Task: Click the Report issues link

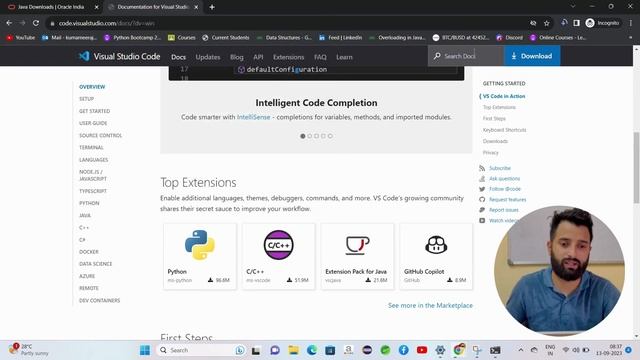Action: tap(504, 210)
